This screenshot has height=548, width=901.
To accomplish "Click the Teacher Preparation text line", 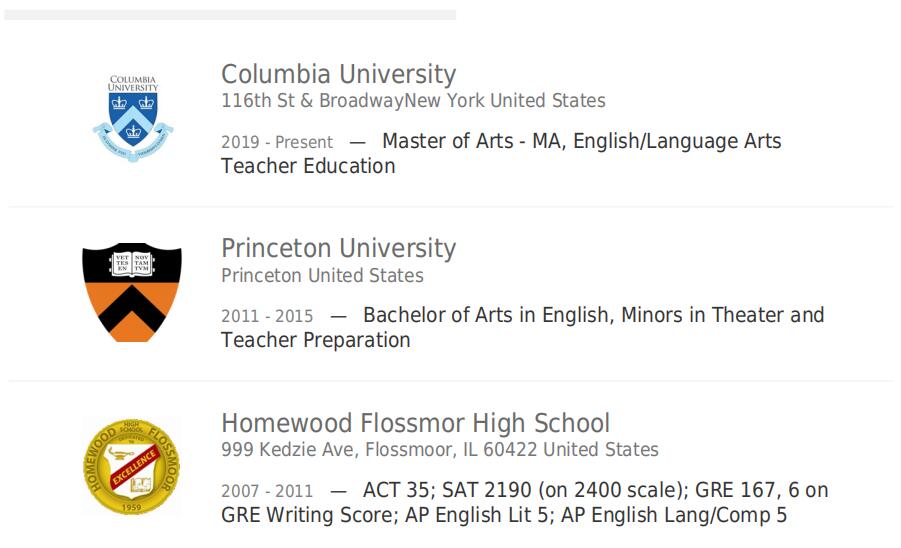I will pyautogui.click(x=315, y=340).
